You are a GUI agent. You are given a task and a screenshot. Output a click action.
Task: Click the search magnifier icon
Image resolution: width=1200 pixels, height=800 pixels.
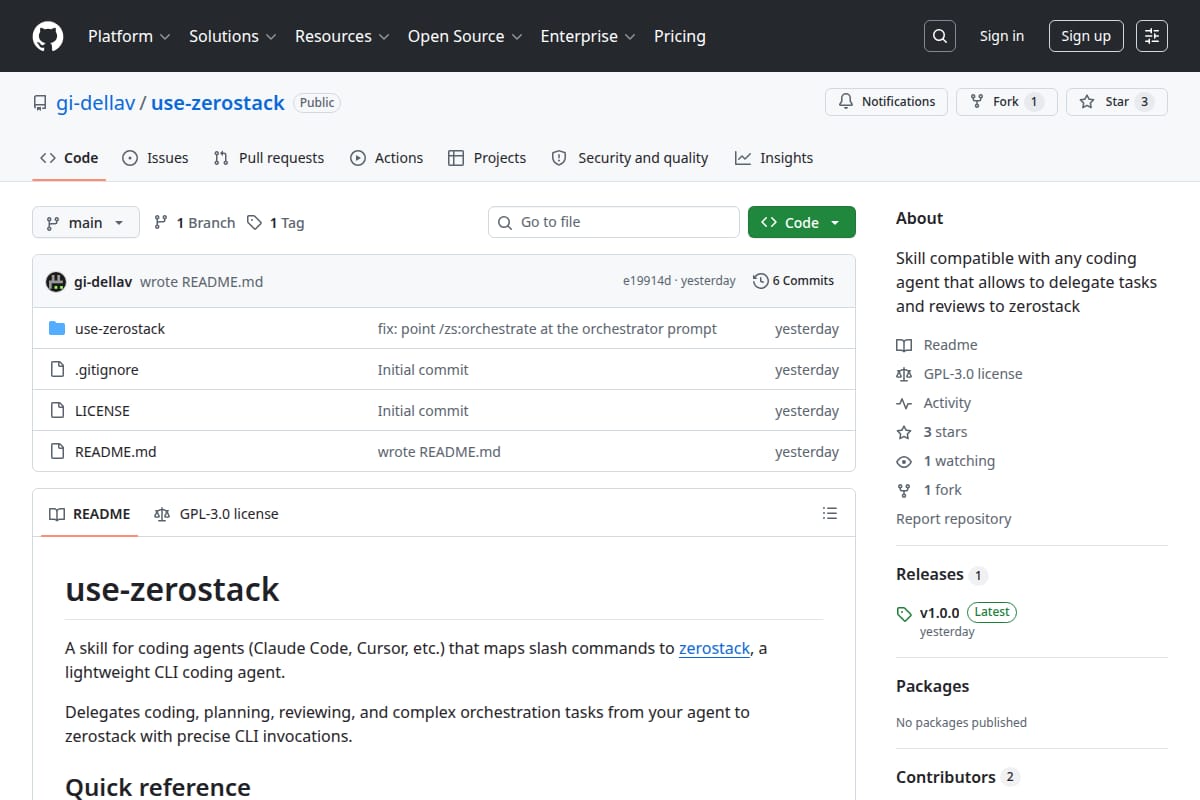pos(939,36)
